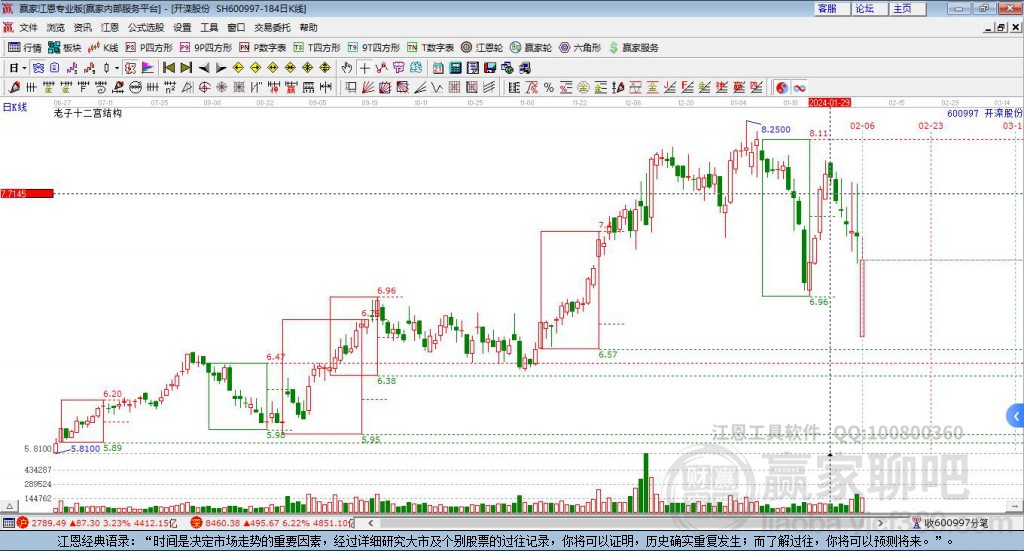The height and width of the screenshot is (551, 1024).
Task: Toggle the crosshair cursor tool
Action: (364, 68)
